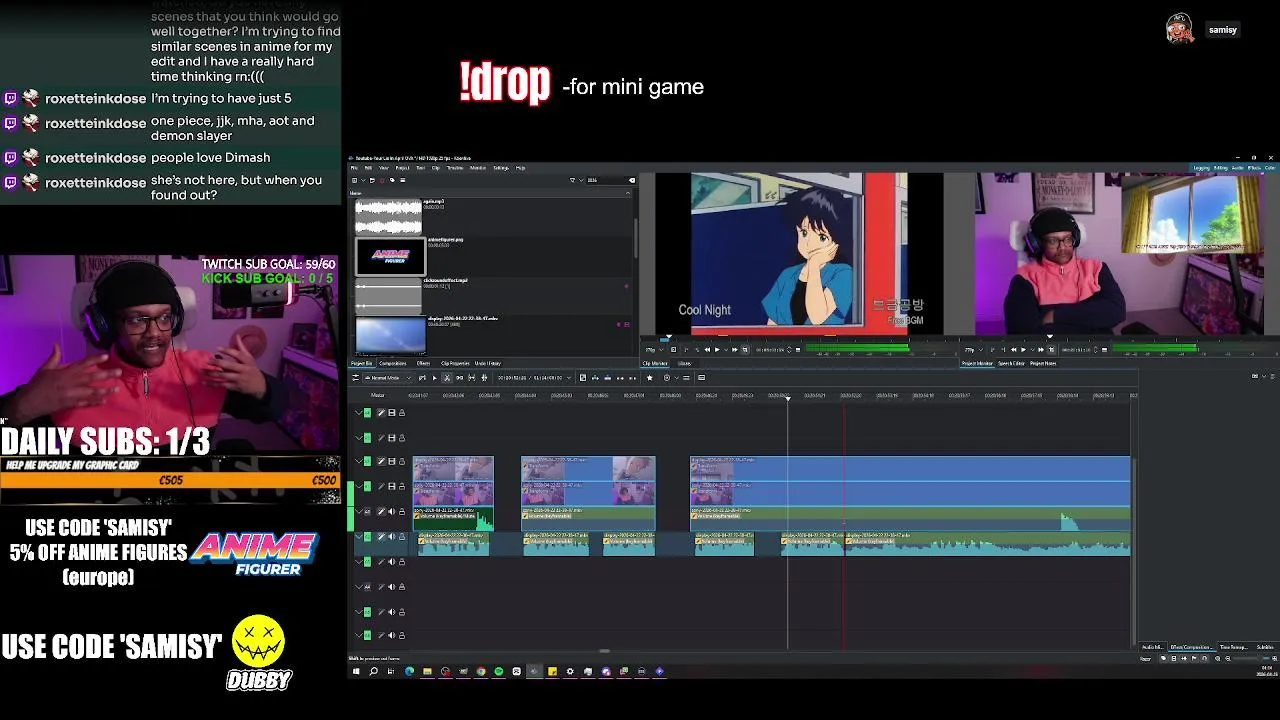Switch to the Project Notes tab
The width and height of the screenshot is (1280, 720).
[1043, 363]
